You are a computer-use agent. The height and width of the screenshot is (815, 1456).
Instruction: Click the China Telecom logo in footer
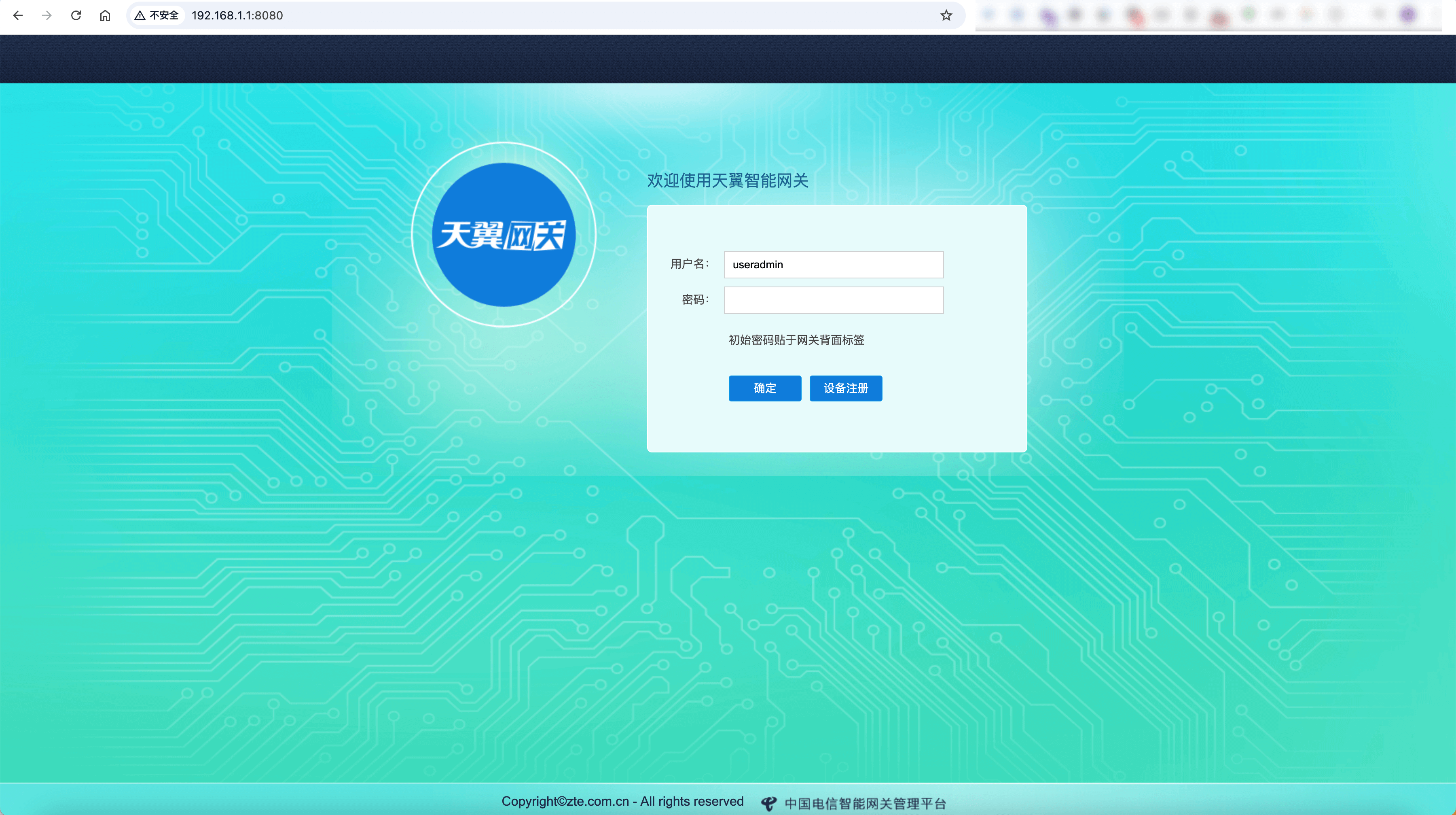(769, 803)
